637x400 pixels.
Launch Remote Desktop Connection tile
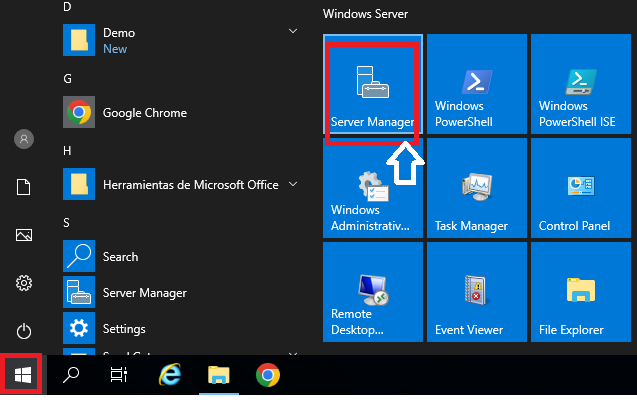click(373, 292)
